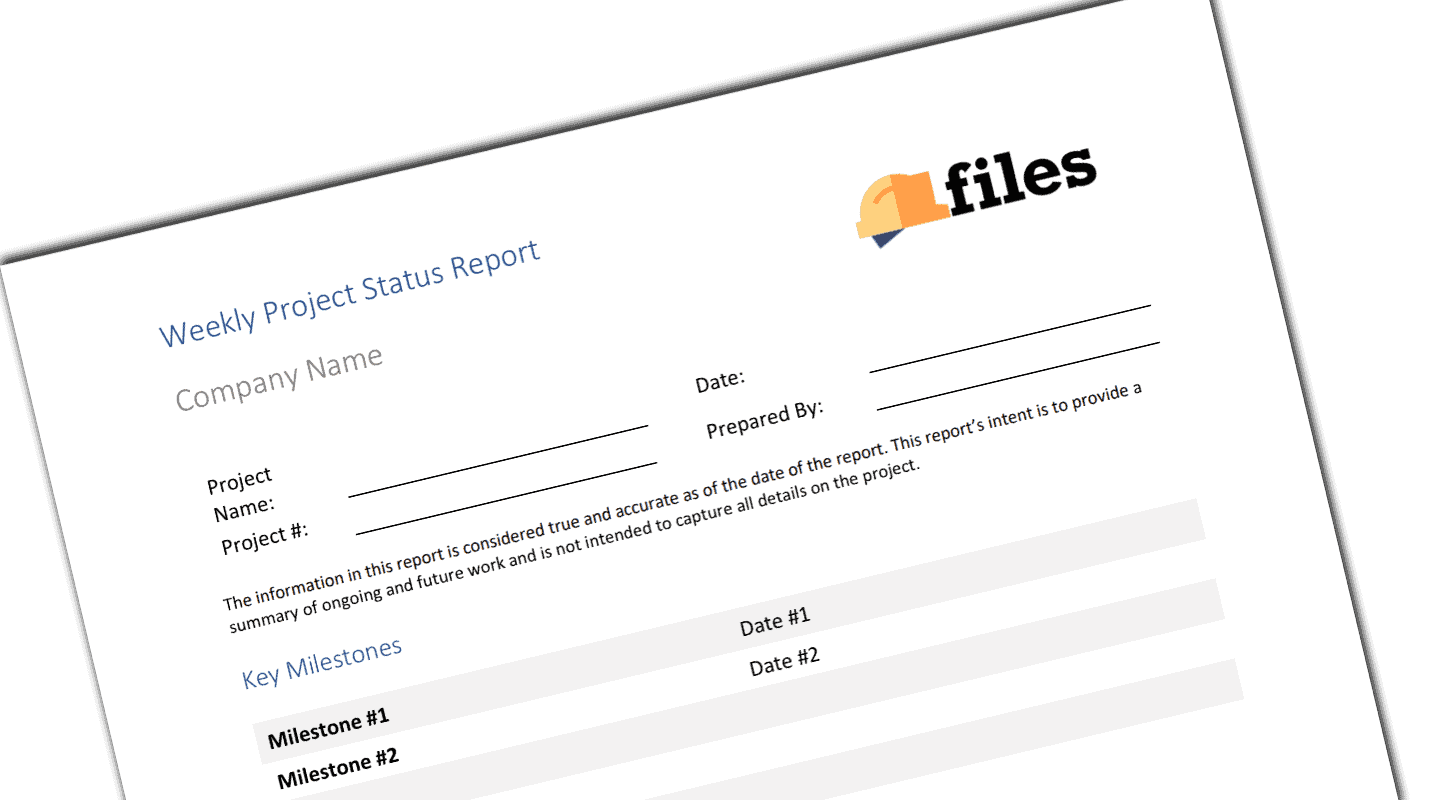
Task: Select the Weekly Project Status Report title
Action: point(350,293)
